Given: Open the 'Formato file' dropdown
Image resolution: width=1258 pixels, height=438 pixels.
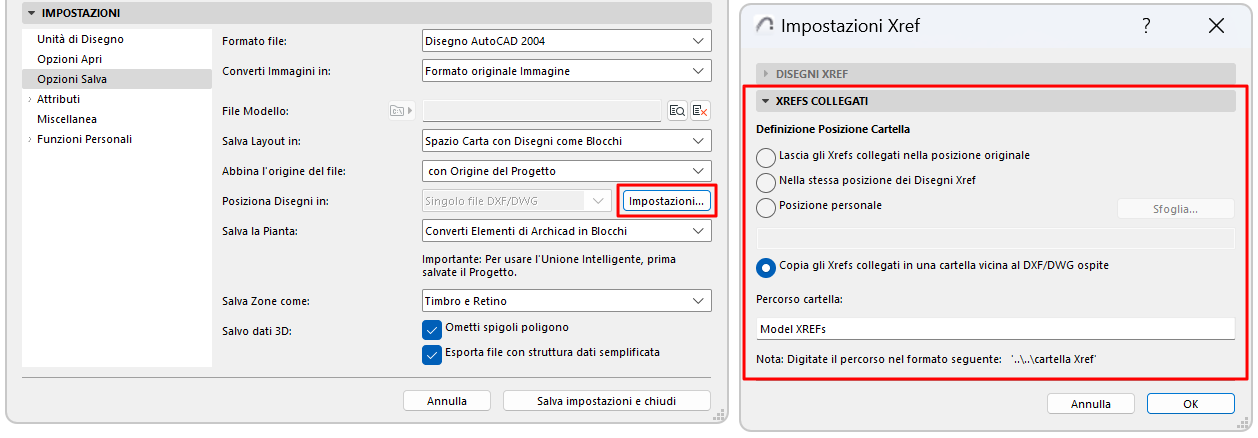Looking at the screenshot, I should coord(567,41).
